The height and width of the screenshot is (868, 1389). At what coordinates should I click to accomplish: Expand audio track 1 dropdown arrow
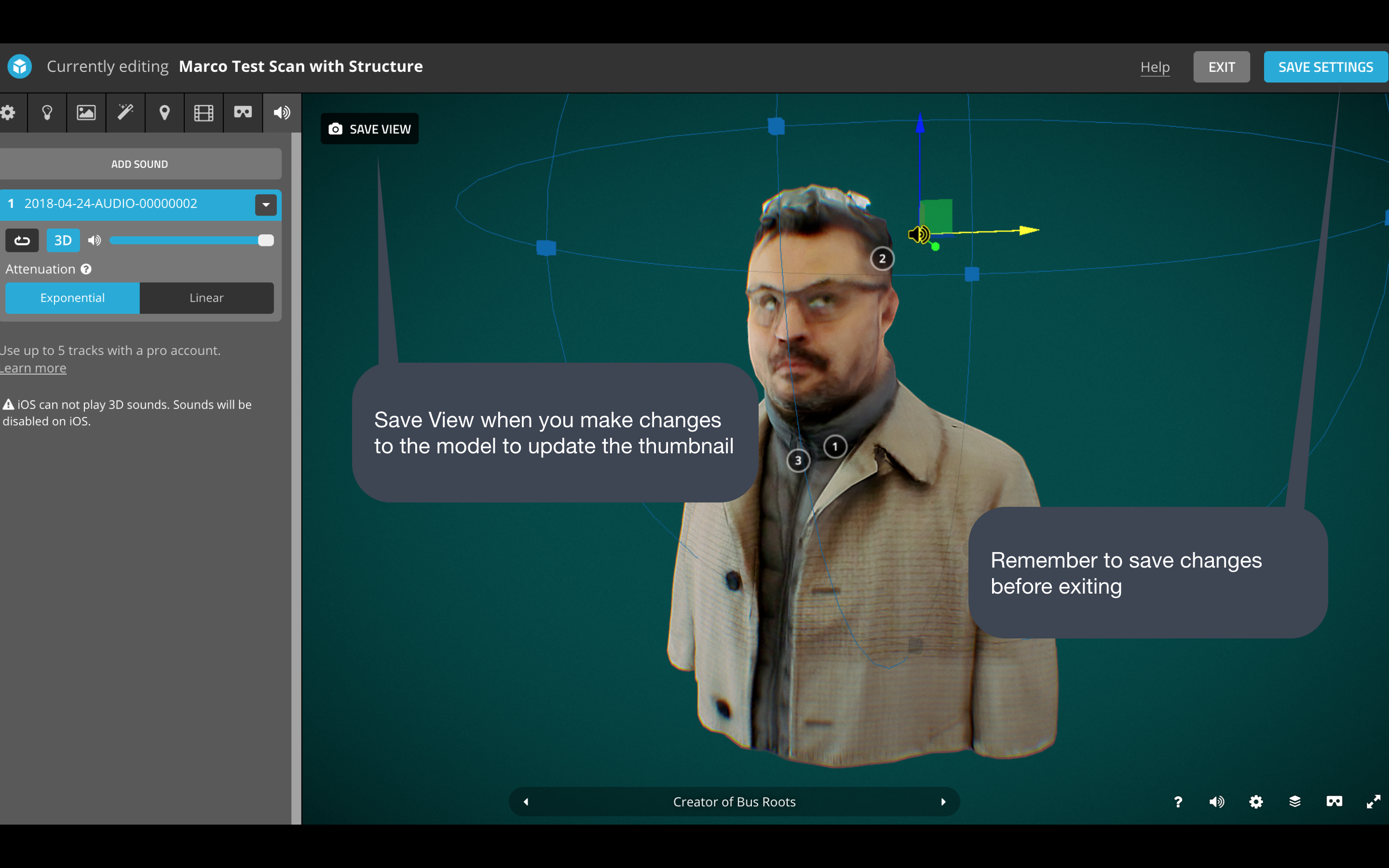coord(266,205)
